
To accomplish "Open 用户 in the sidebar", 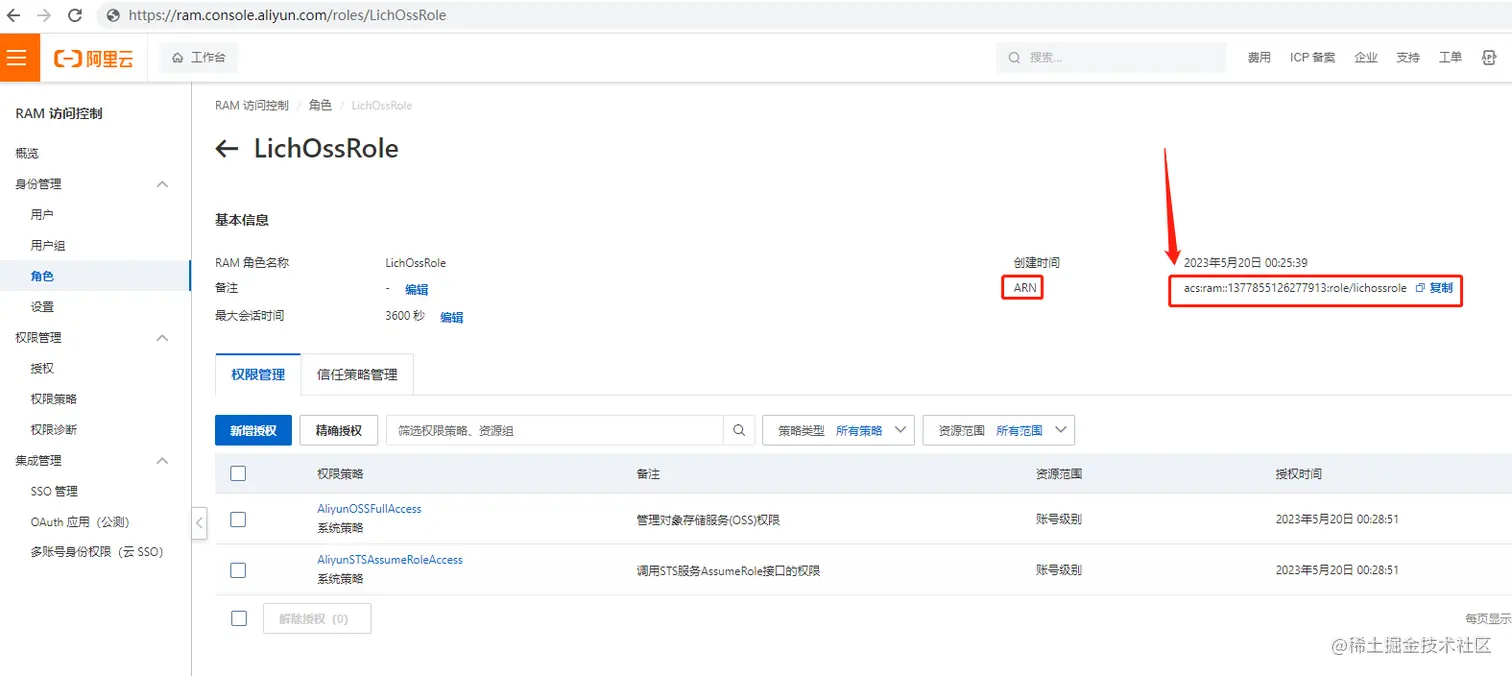I will [x=42, y=215].
